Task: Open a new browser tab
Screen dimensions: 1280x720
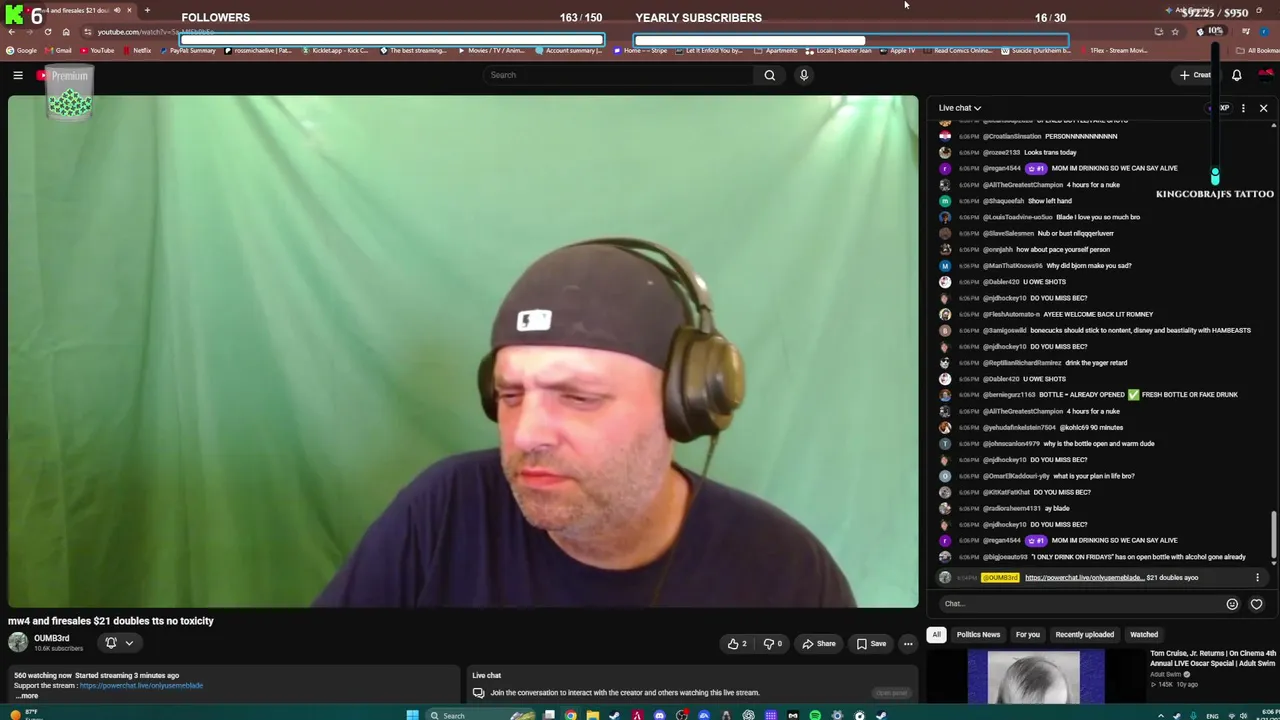Action: click(x=147, y=10)
